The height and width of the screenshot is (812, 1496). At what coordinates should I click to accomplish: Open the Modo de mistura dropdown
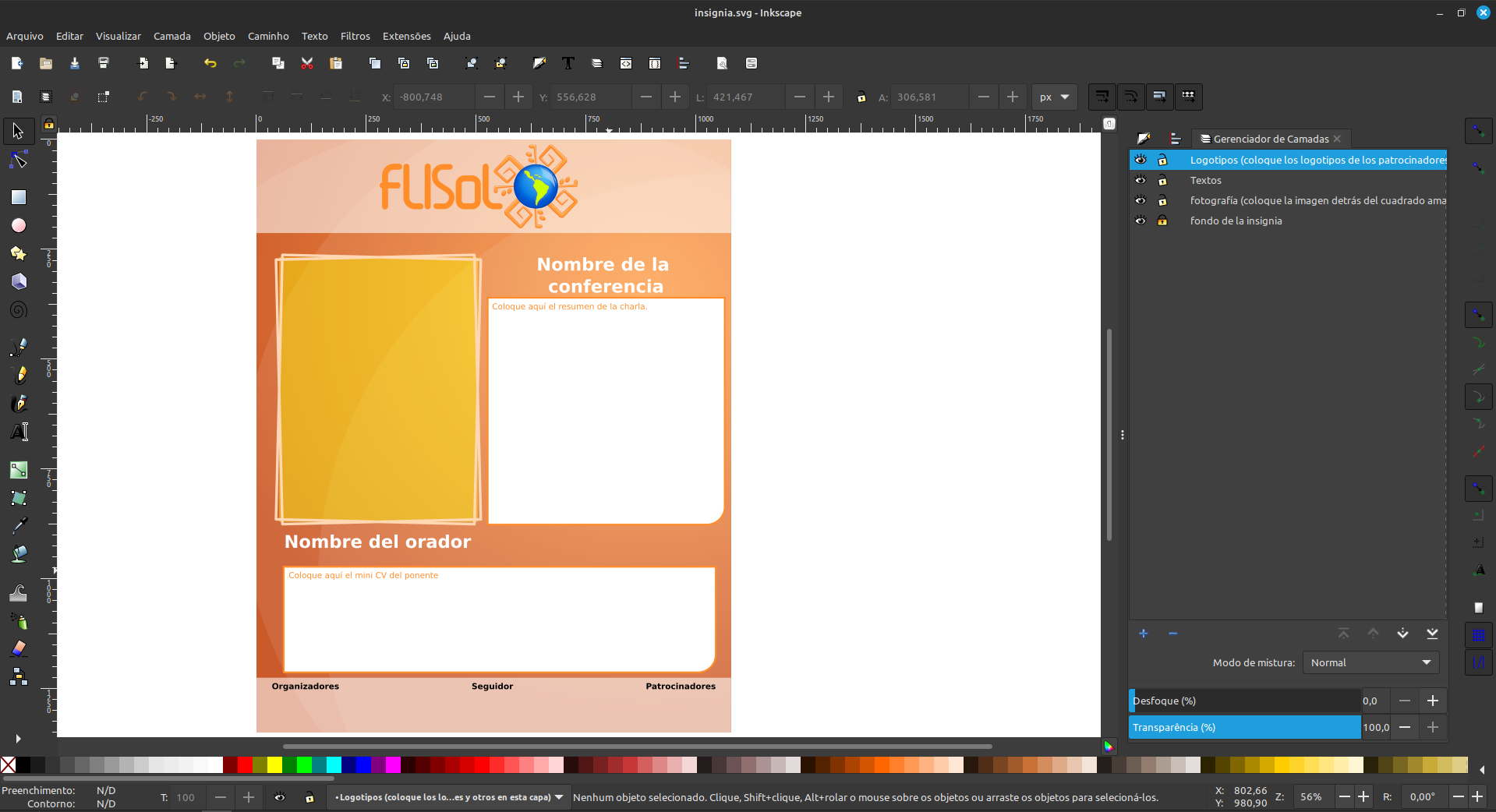pos(1370,662)
